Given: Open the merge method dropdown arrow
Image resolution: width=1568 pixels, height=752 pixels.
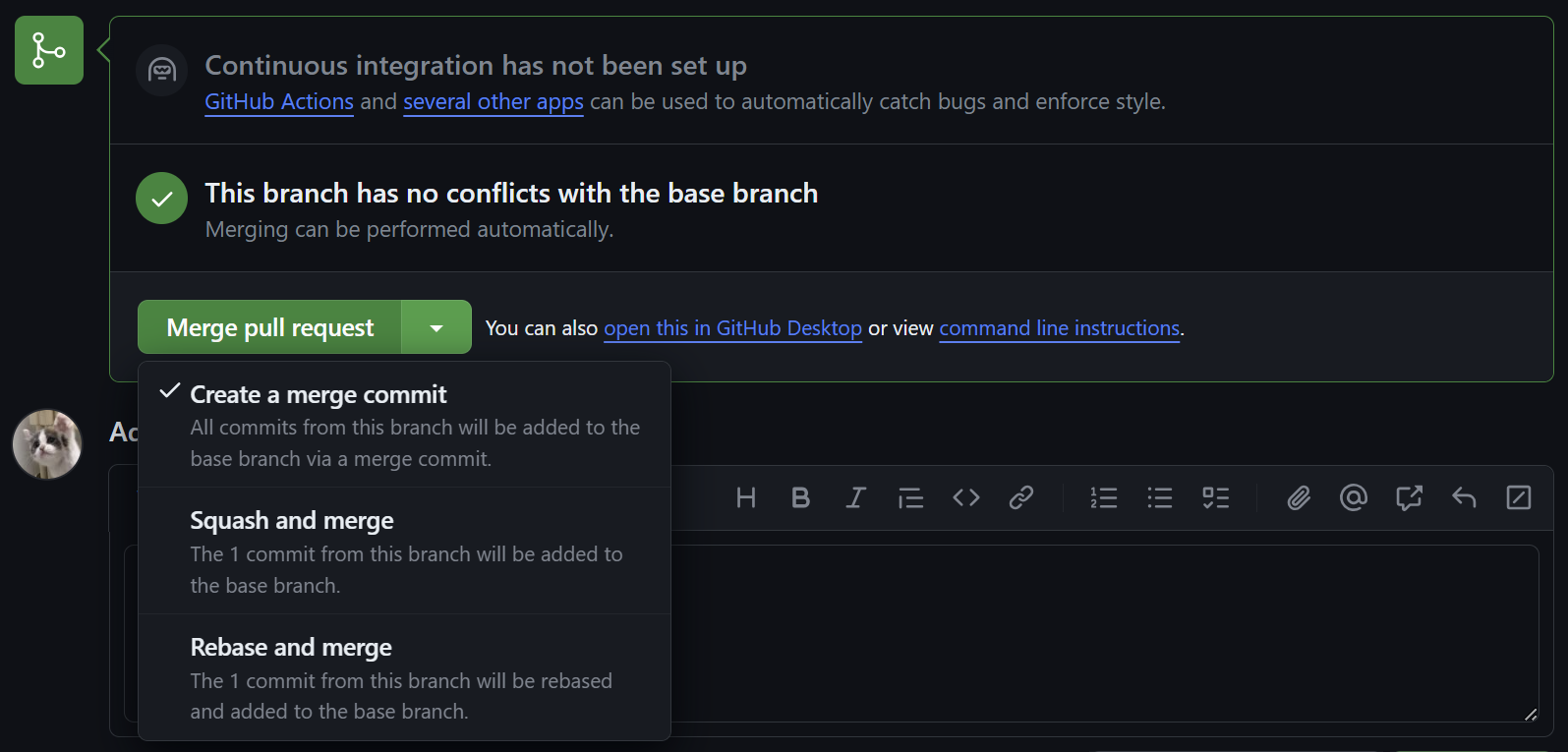Looking at the screenshot, I should [436, 327].
